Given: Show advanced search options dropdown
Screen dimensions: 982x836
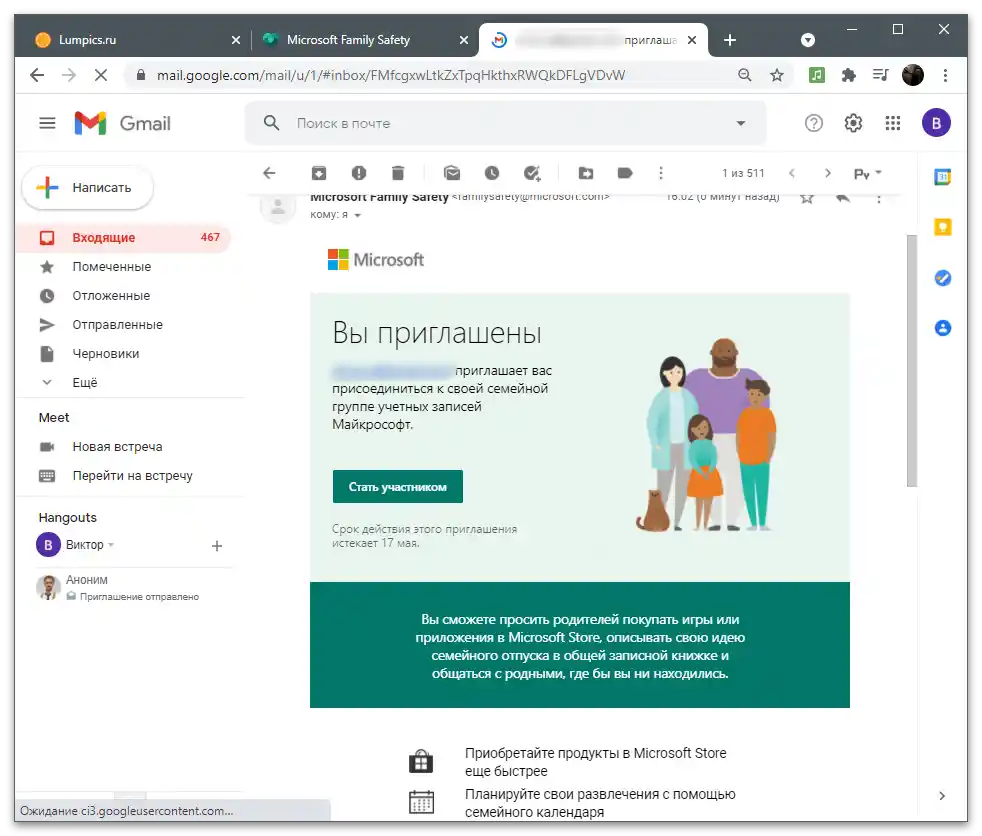Looking at the screenshot, I should click(741, 123).
